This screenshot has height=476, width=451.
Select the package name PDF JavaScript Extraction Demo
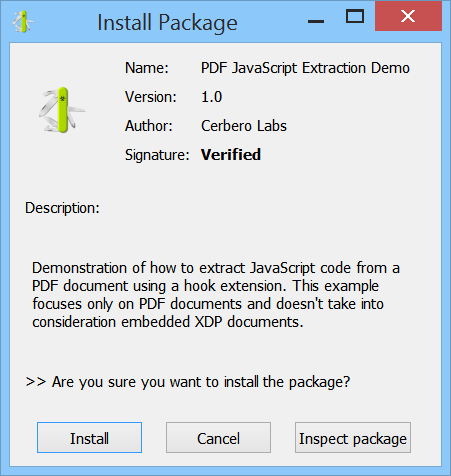305,68
